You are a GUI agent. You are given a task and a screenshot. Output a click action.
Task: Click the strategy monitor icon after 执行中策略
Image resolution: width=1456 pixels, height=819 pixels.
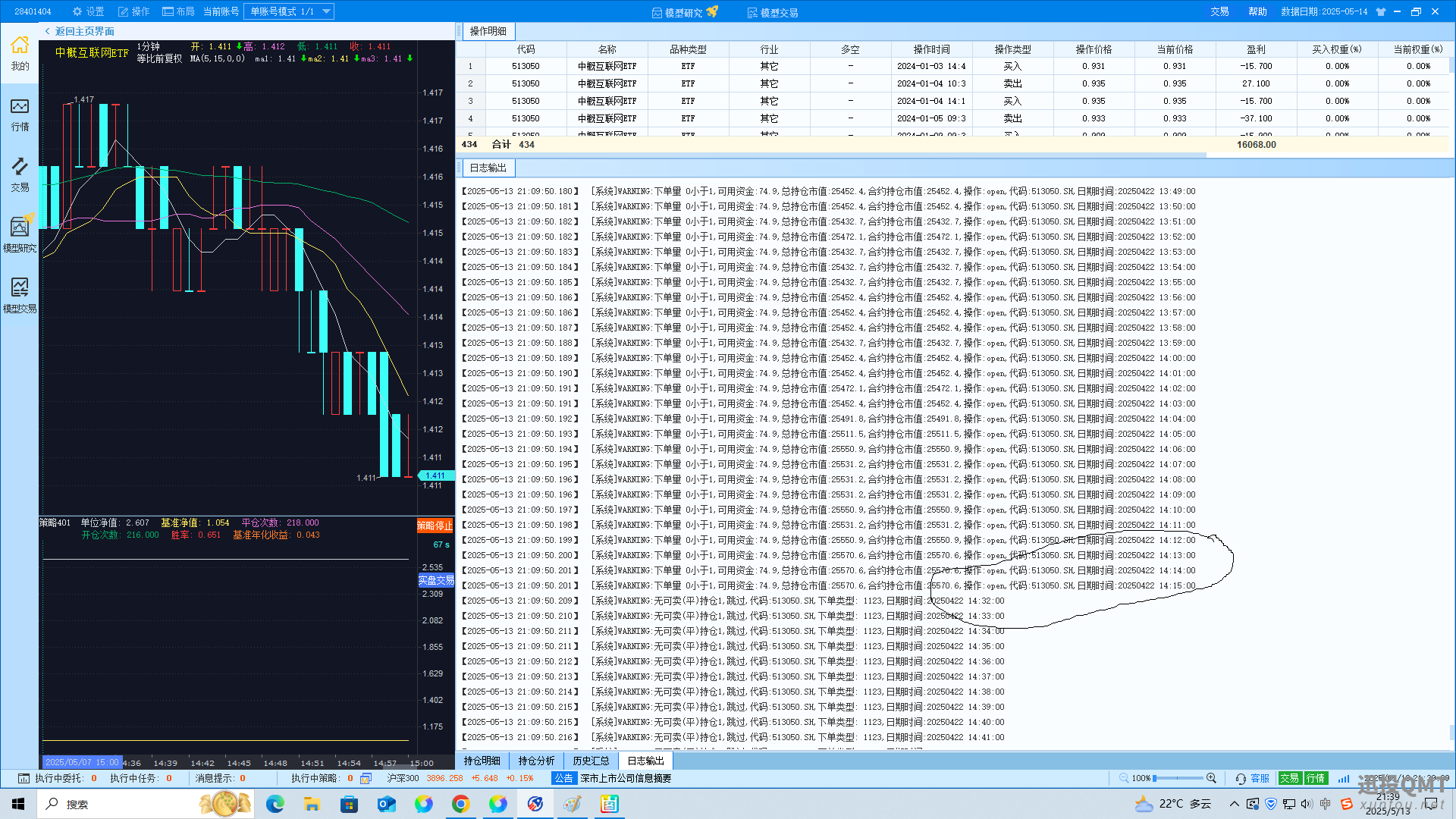click(x=366, y=778)
